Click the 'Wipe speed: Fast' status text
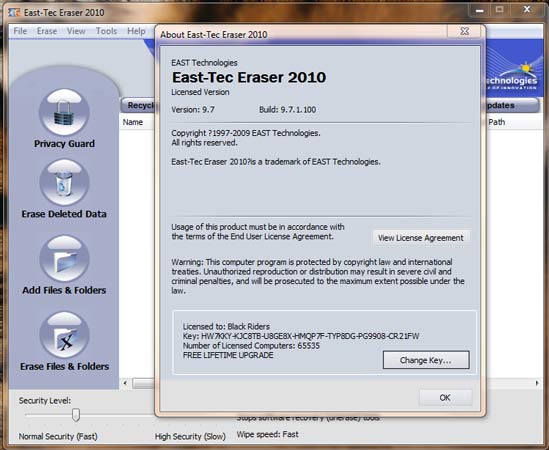Image resolution: width=549 pixels, height=450 pixels. 267,435
